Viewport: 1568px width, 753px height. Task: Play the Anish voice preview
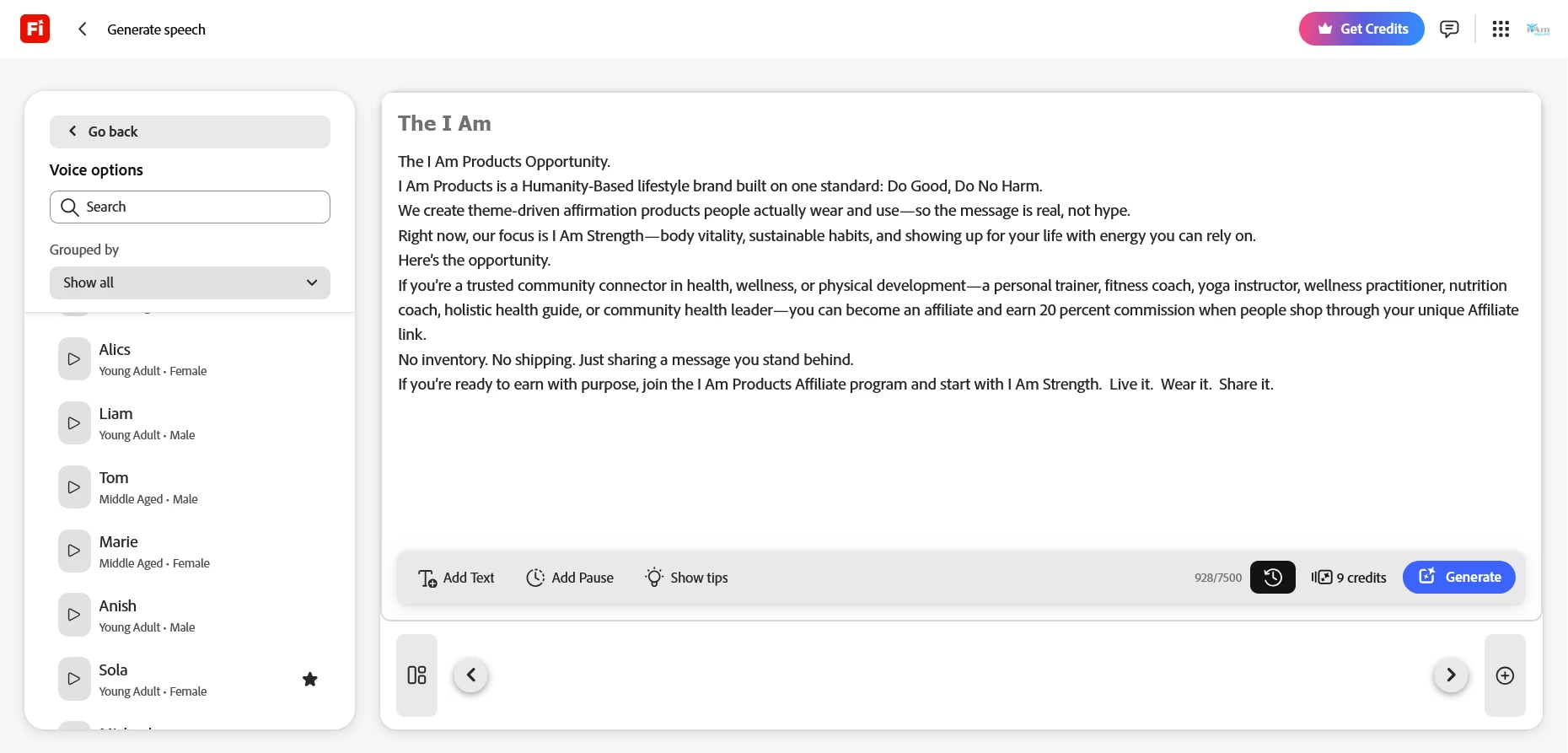pos(74,616)
